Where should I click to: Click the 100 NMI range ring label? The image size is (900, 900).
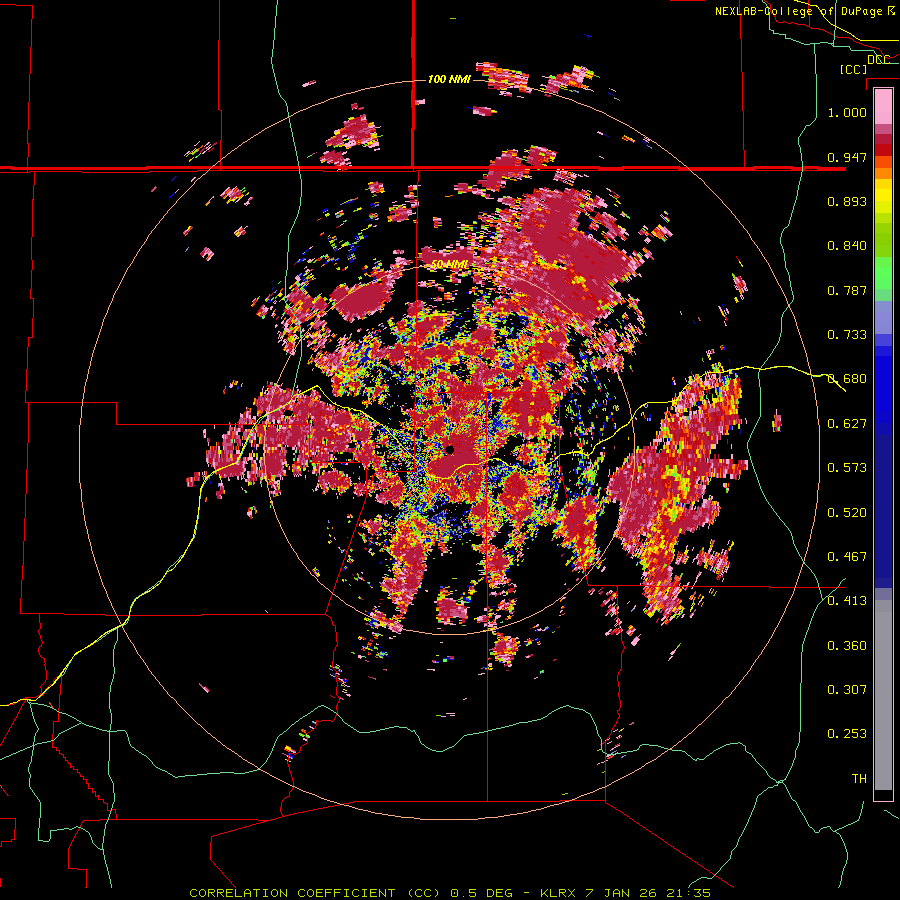pyautogui.click(x=449, y=79)
